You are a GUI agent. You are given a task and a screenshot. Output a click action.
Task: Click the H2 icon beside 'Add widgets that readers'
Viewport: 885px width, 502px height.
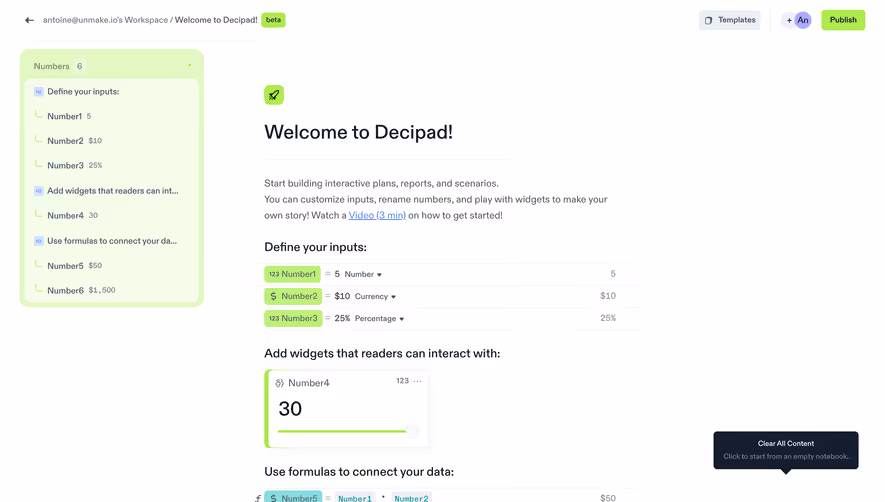pyautogui.click(x=38, y=191)
